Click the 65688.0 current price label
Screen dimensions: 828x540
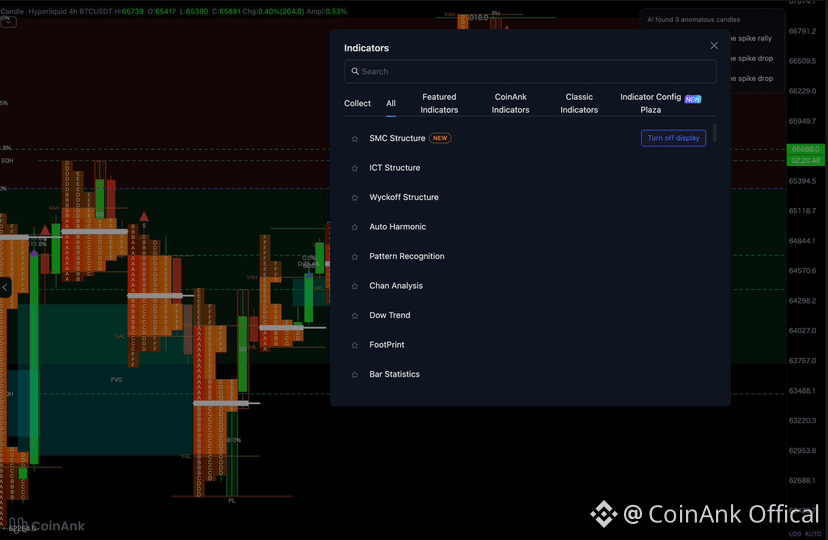[x=805, y=149]
